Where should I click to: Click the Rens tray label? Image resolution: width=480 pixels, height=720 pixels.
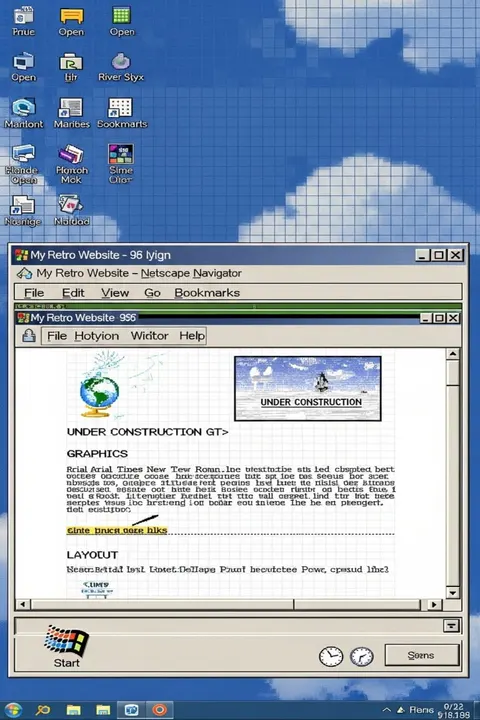click(421, 710)
